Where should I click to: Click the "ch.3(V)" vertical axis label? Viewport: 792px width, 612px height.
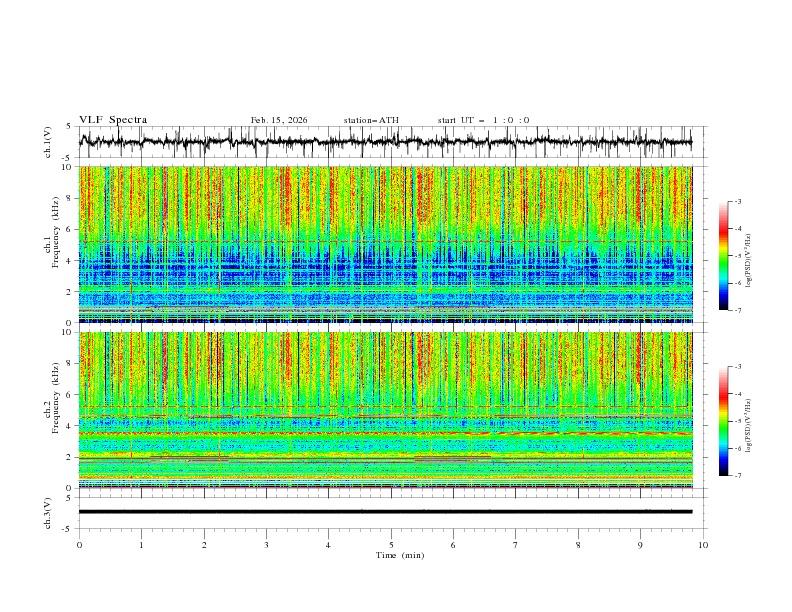pos(48,513)
